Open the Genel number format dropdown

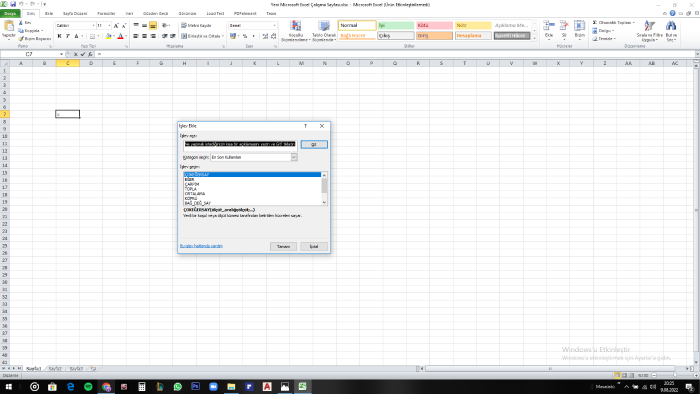[274, 25]
